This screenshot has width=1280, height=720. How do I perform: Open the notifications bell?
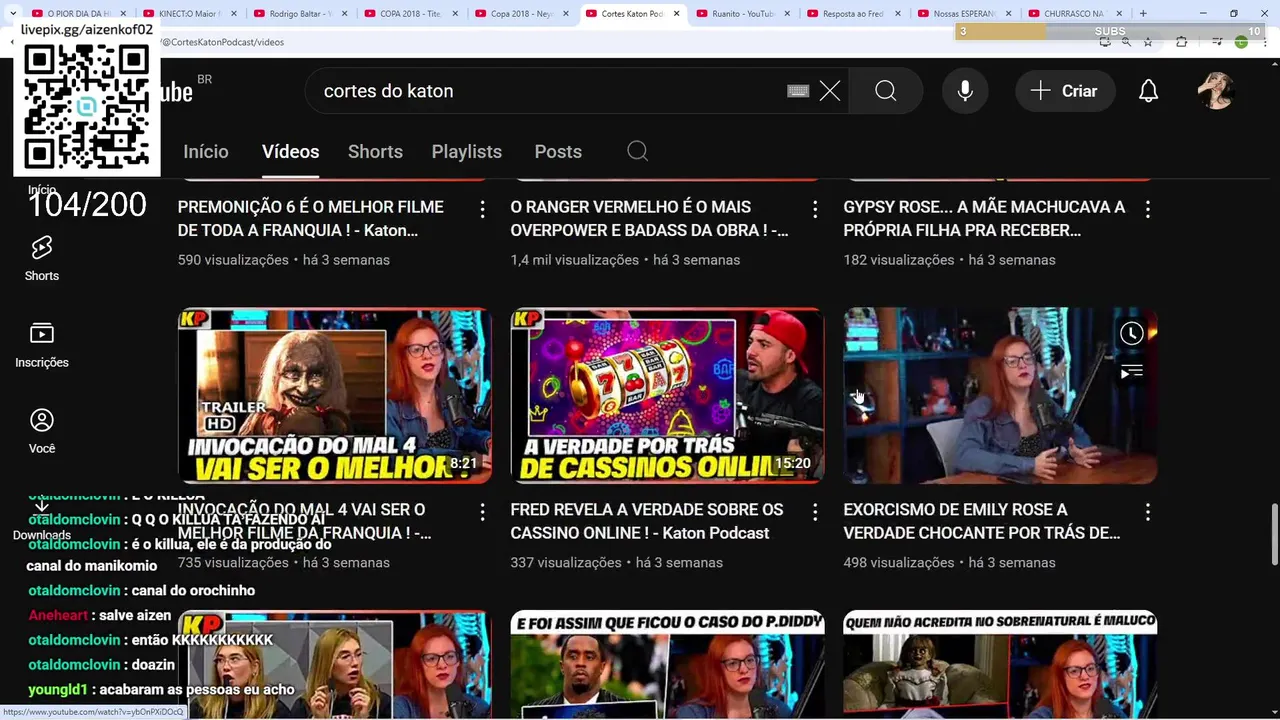[x=1149, y=91]
